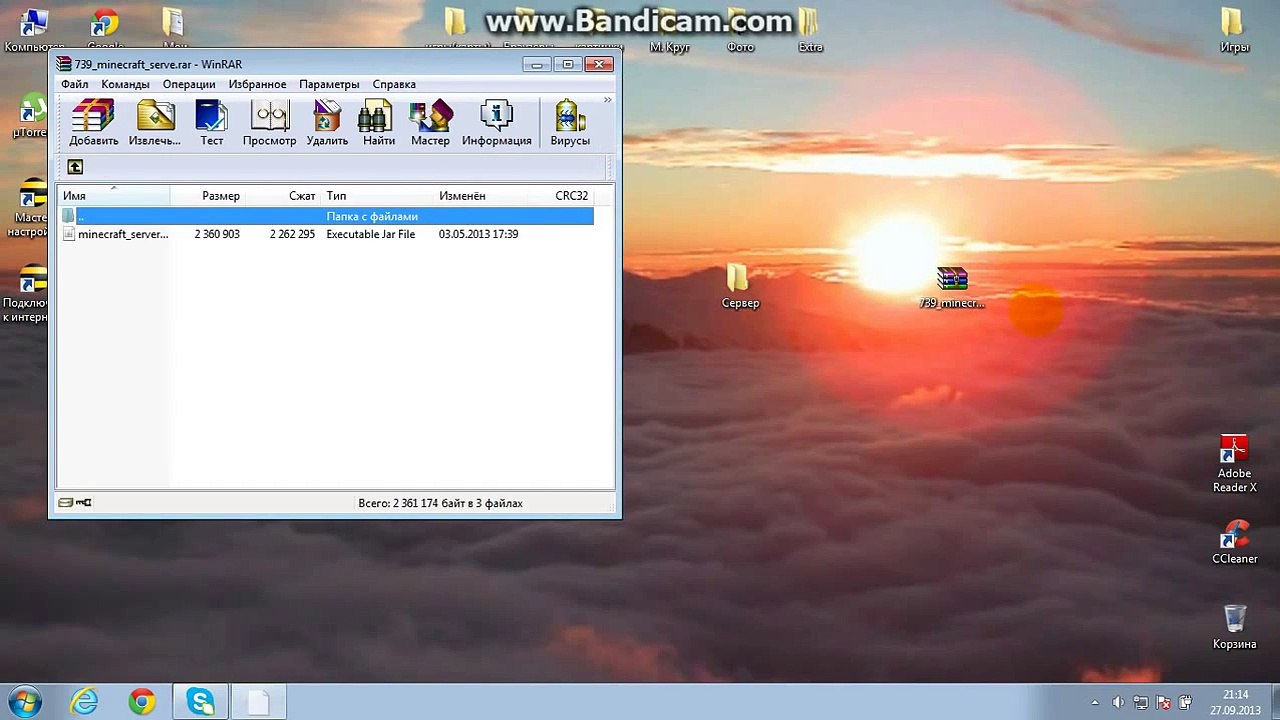Click the packed size value 2 262 295
Viewport: 1280px width, 720px height.
[292, 234]
